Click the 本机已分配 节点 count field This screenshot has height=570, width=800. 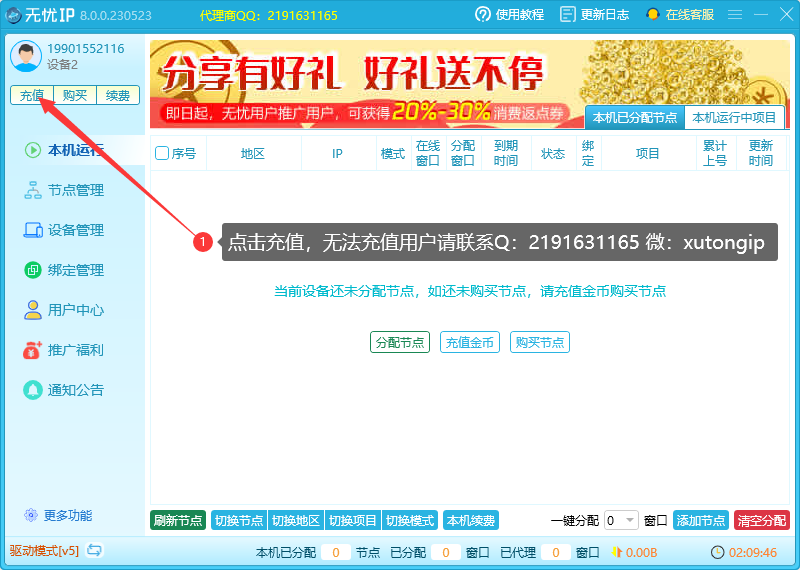point(336,552)
